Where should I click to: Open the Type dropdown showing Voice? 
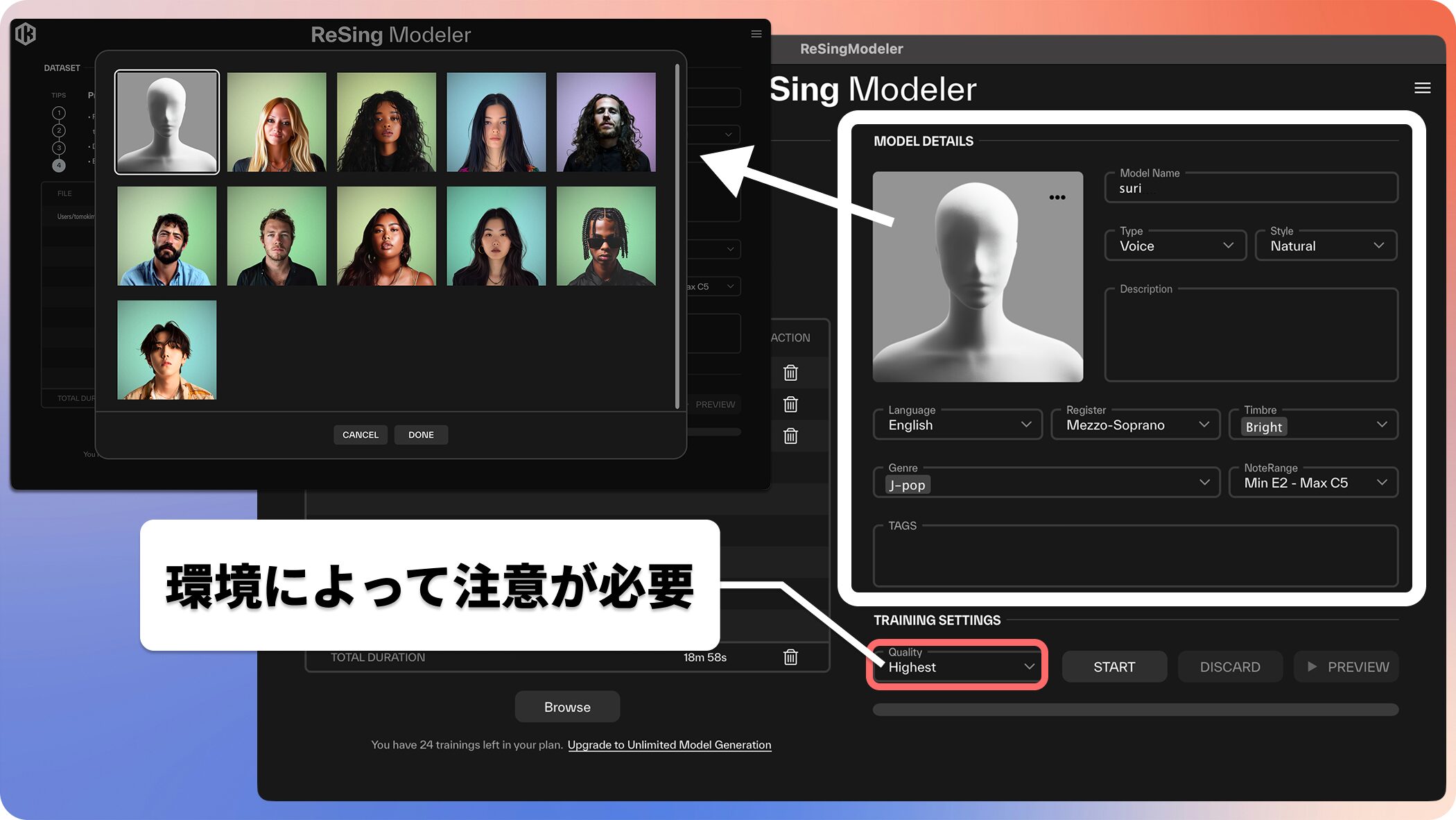point(1175,246)
